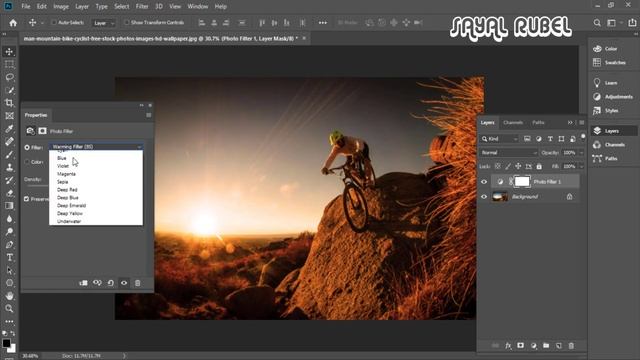
Task: Select the Rectangular Marquee tool
Action: coord(9,64)
